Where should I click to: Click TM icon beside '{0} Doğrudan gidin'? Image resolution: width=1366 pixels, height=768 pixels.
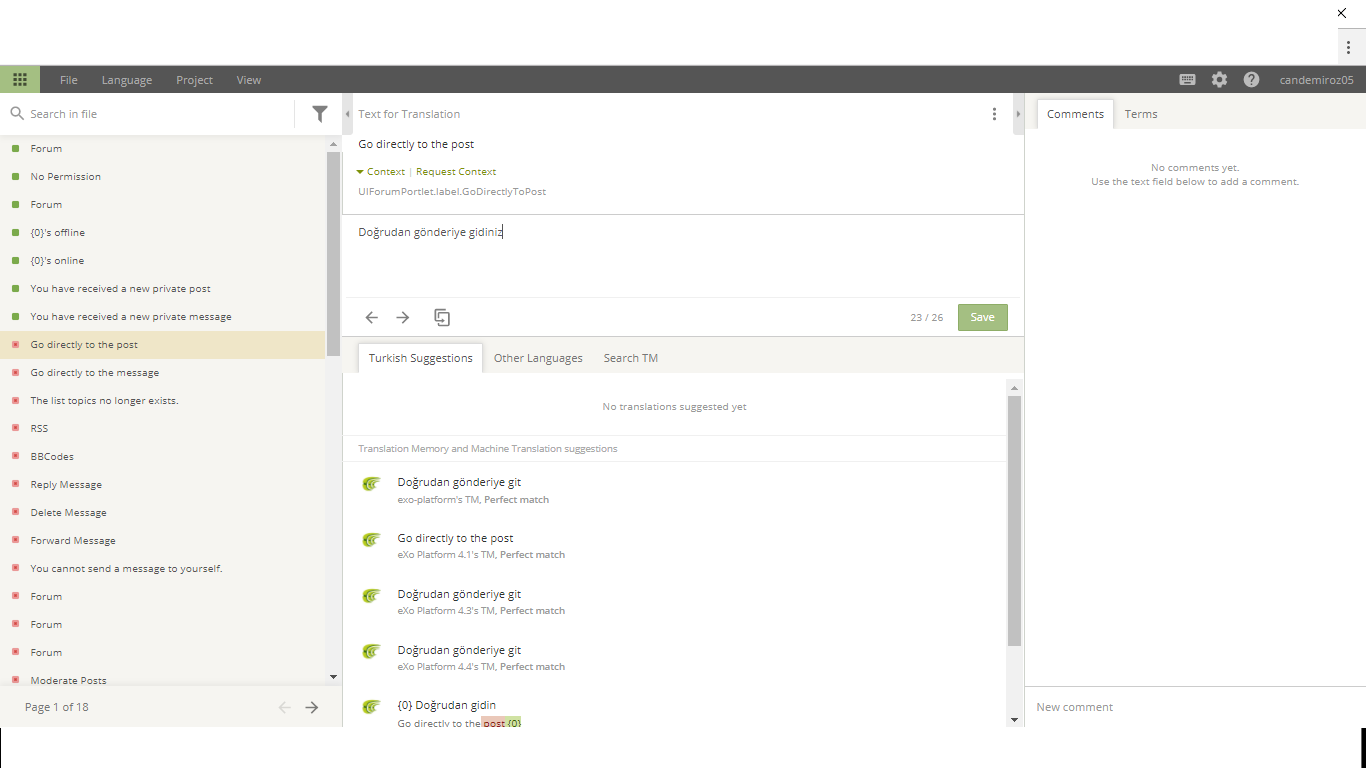pos(371,707)
